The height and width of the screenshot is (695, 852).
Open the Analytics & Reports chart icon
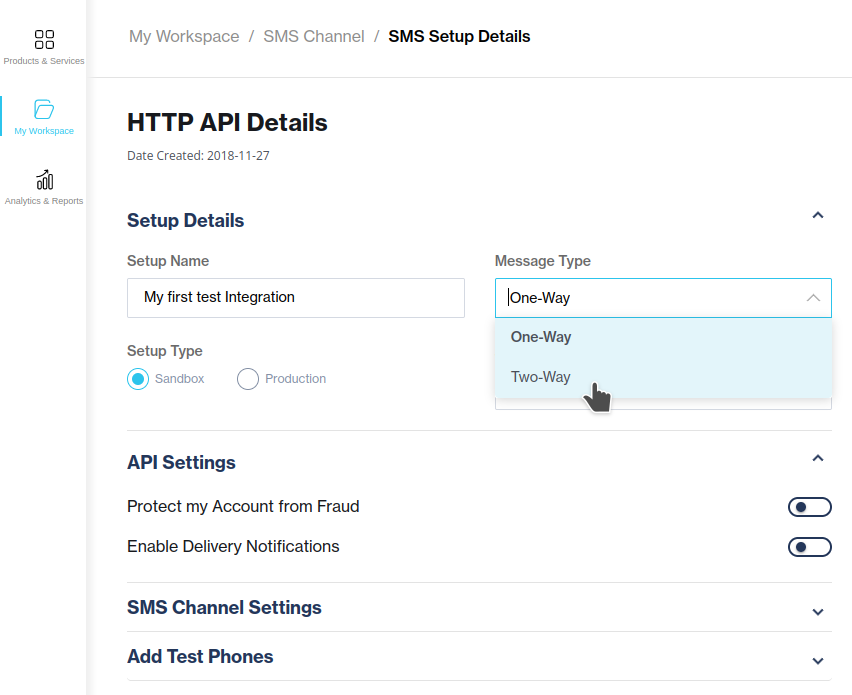coord(44,180)
